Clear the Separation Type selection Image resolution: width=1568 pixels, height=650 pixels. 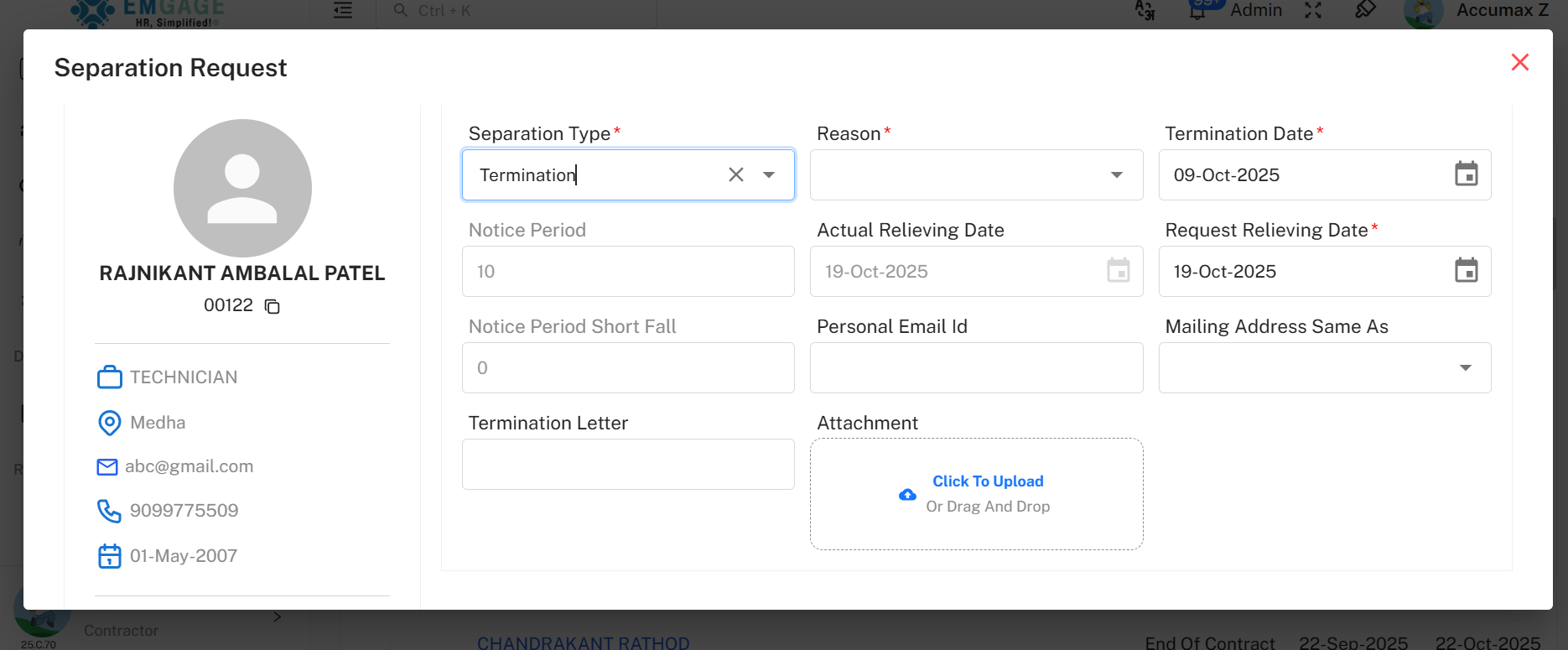pyautogui.click(x=735, y=174)
